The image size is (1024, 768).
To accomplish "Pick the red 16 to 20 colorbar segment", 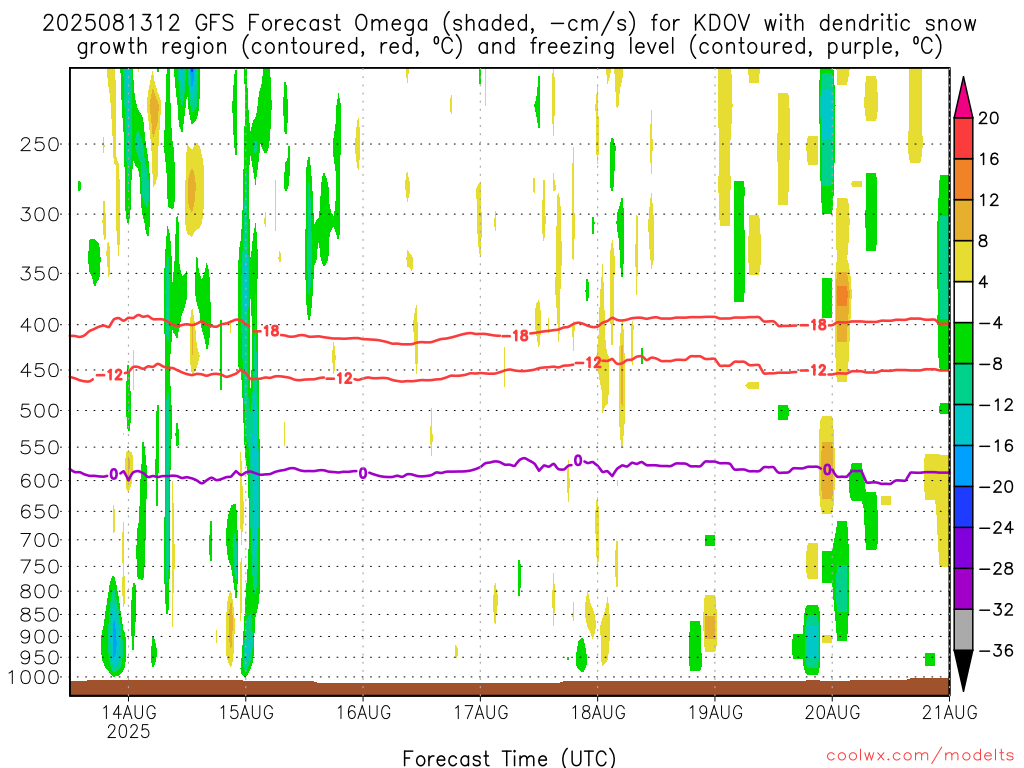I will [963, 138].
